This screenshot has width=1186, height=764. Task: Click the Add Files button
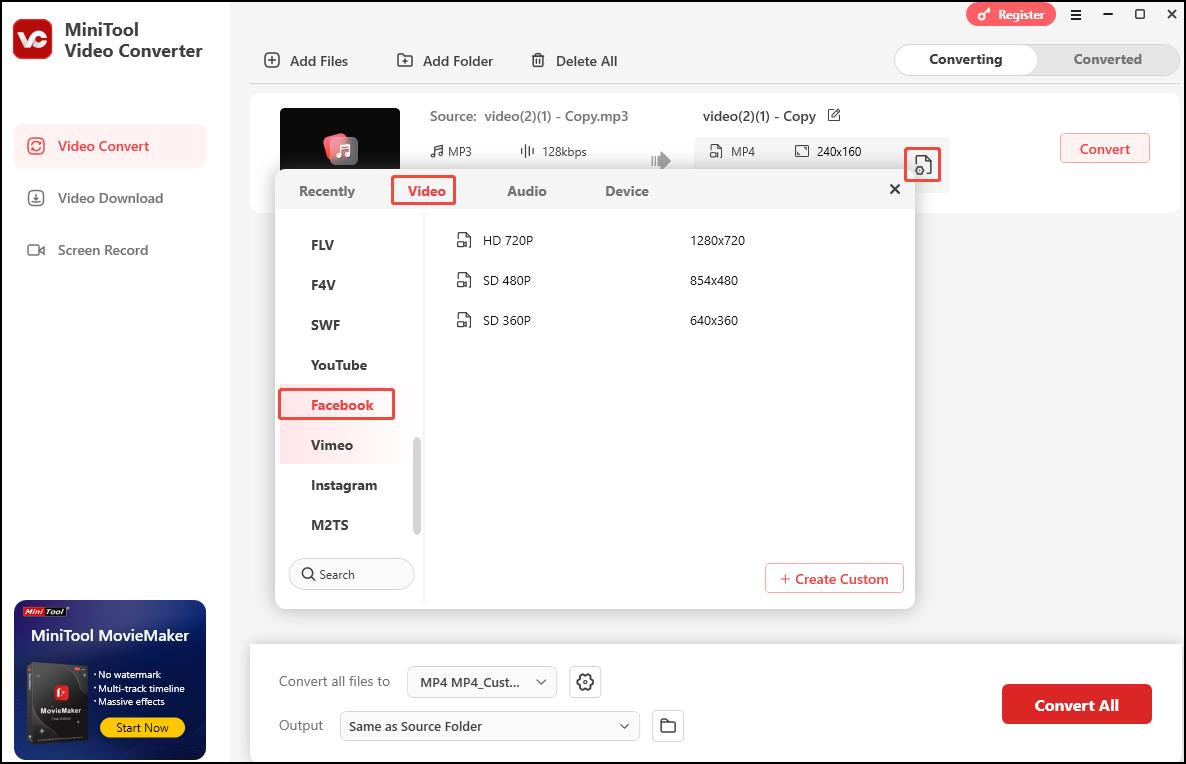pos(306,61)
